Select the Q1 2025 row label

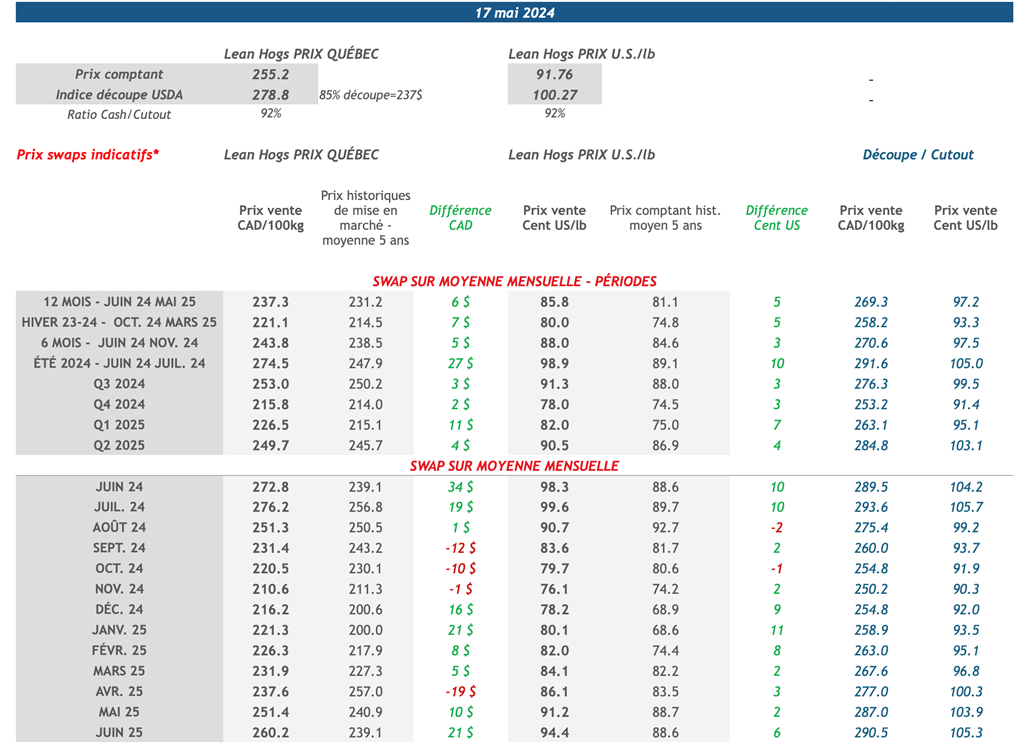[x=119, y=425]
